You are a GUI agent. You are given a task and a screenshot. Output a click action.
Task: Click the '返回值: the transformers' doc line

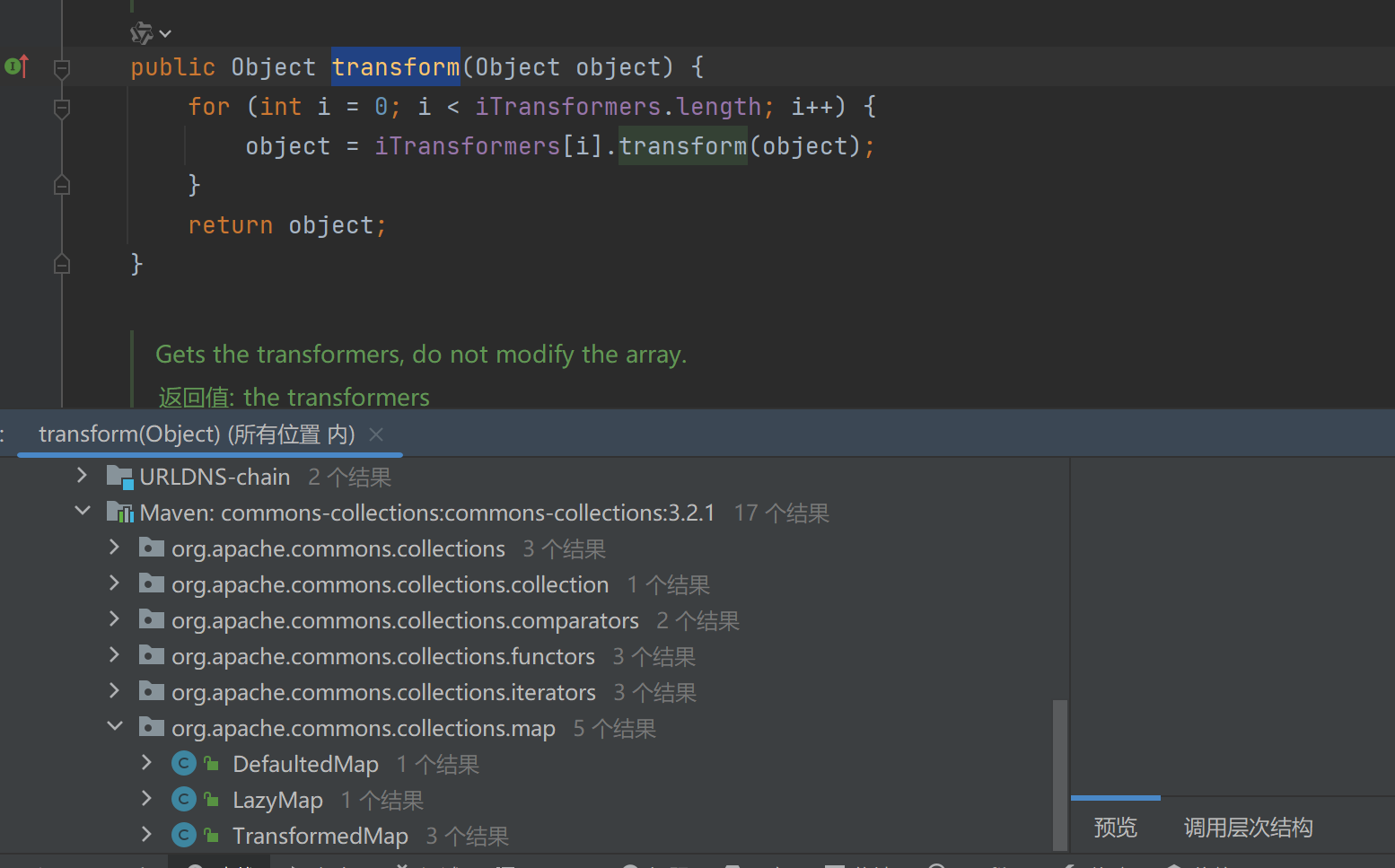pyautogui.click(x=294, y=397)
